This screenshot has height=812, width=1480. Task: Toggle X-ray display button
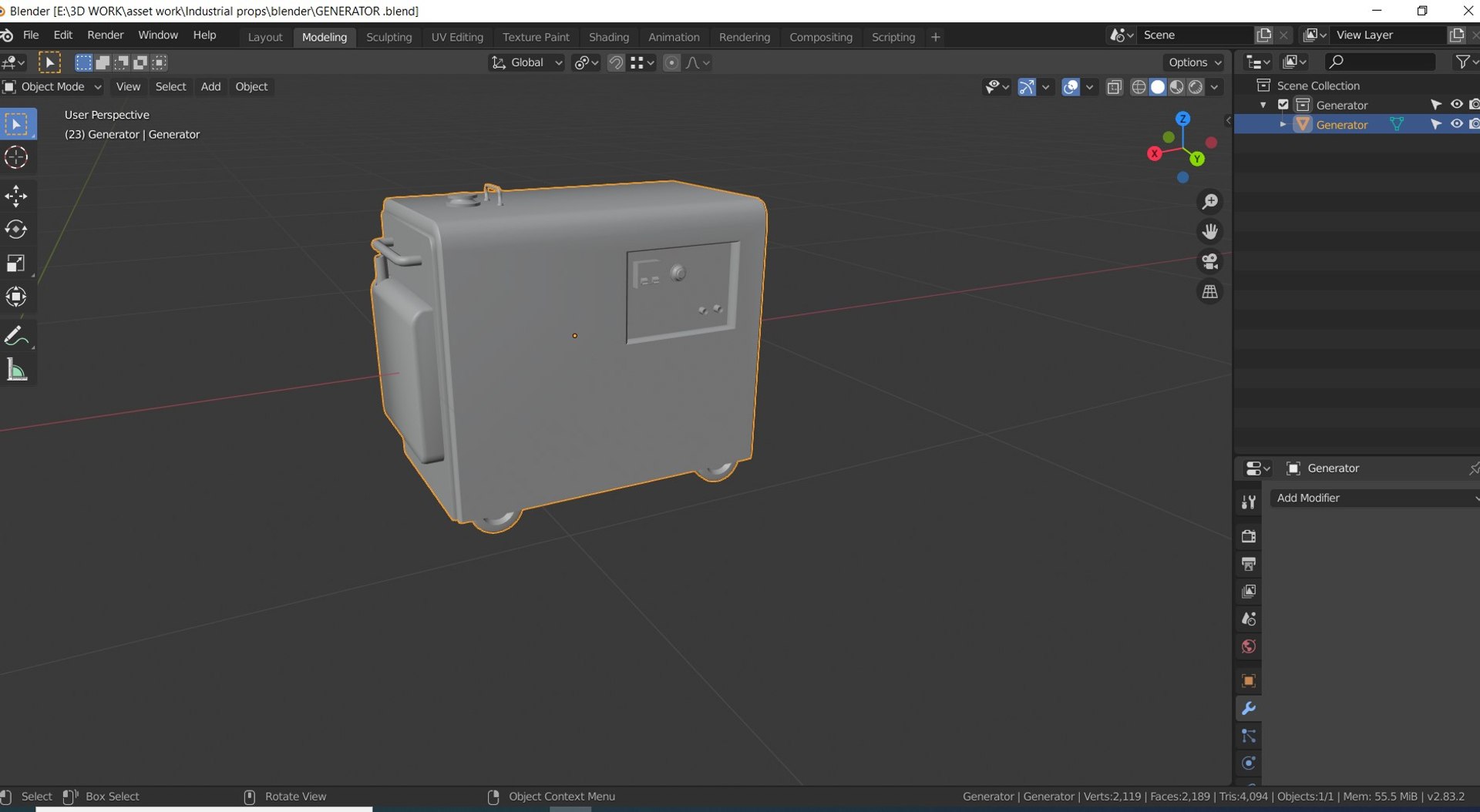(x=1114, y=87)
